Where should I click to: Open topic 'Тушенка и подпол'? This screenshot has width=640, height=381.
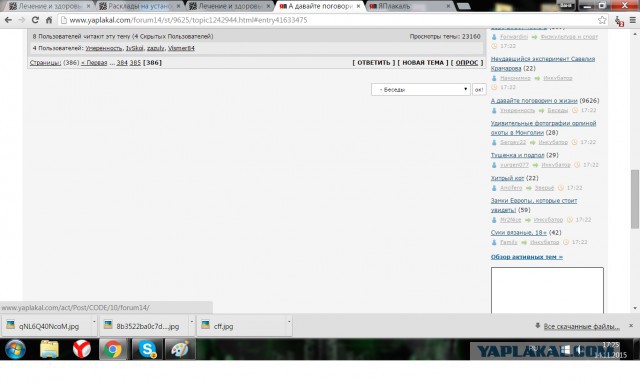517,155
